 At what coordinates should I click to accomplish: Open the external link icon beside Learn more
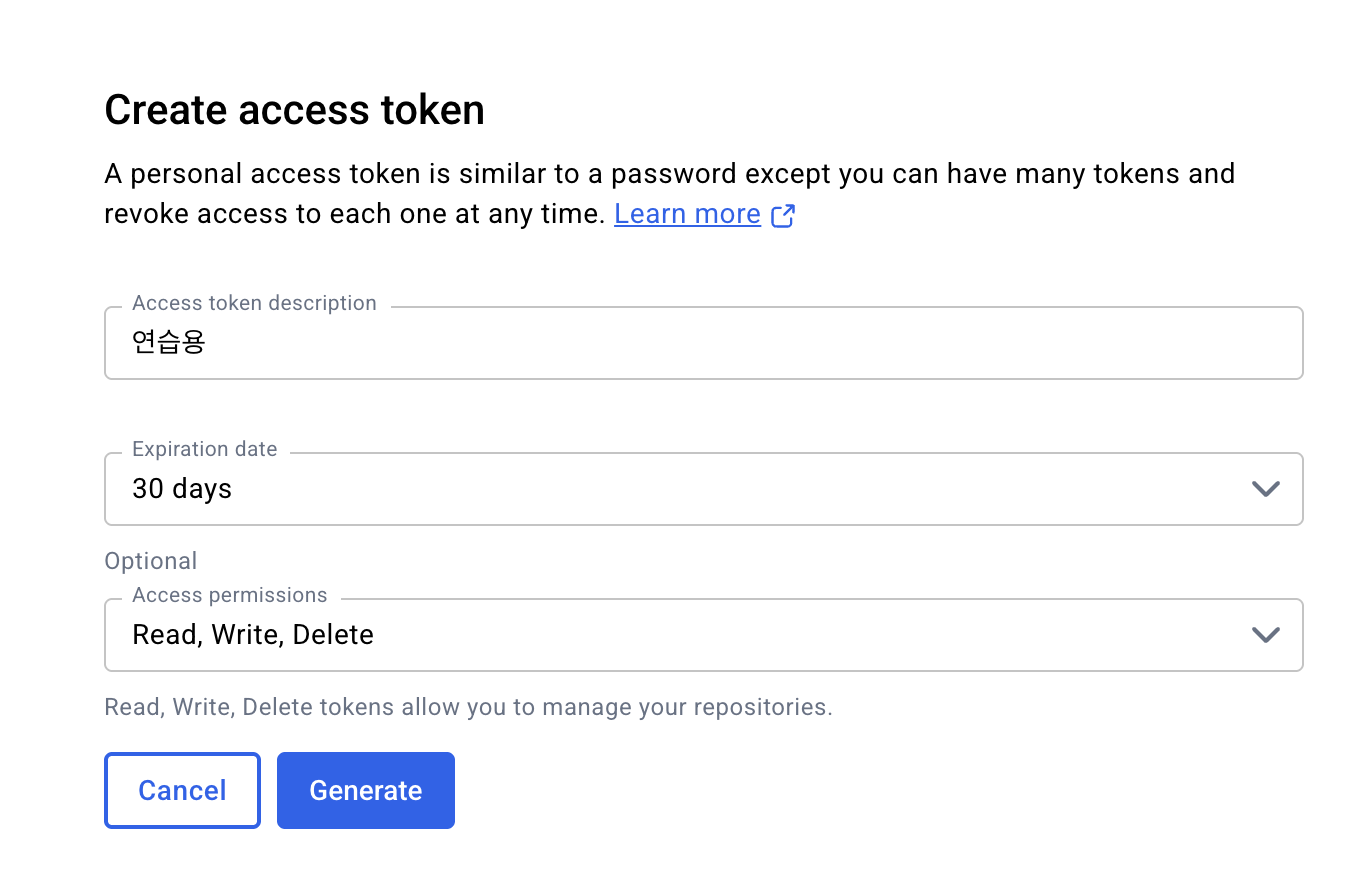pyautogui.click(x=783, y=215)
